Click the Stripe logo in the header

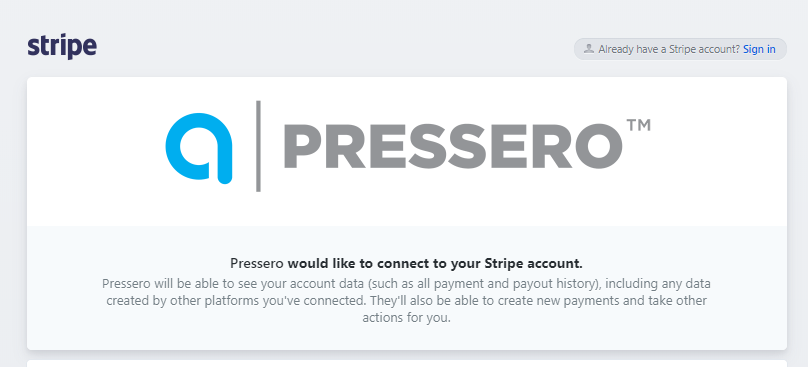pos(62,47)
